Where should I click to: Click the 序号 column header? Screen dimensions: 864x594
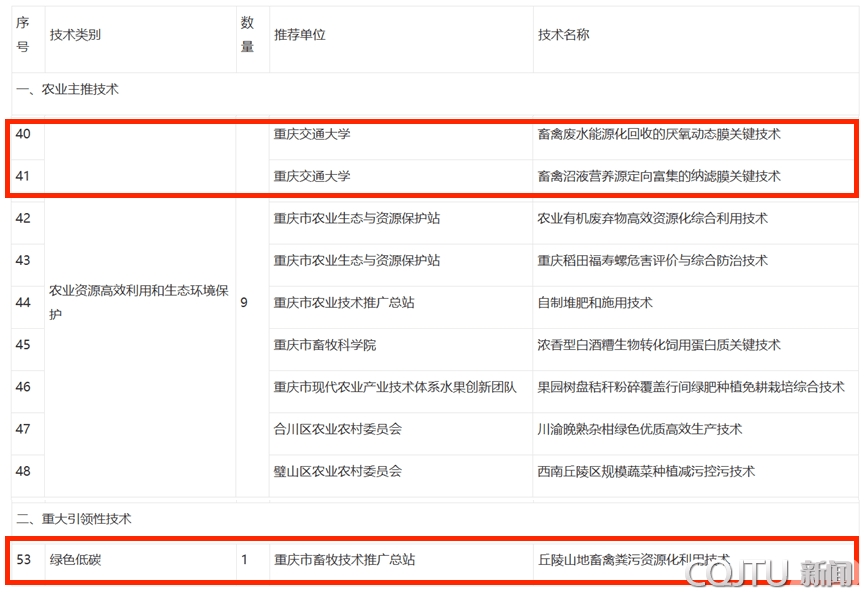coord(23,35)
